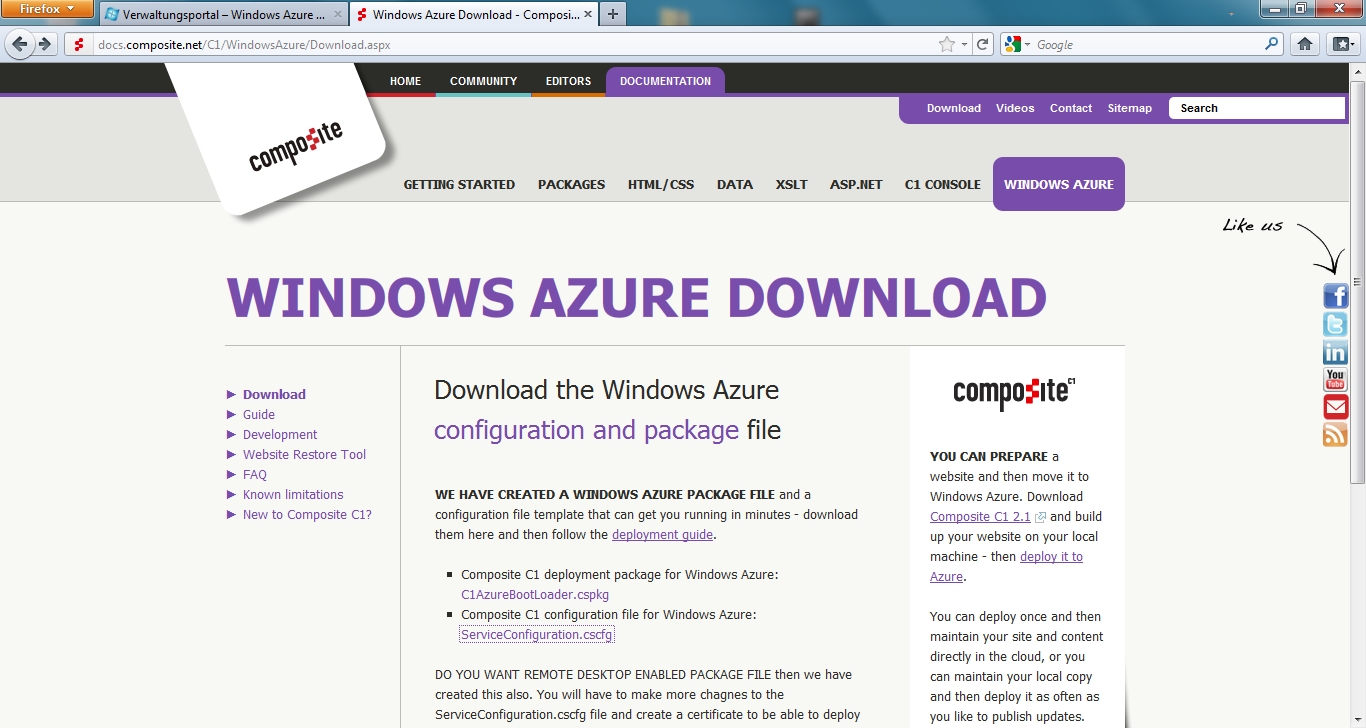Open the URL bar history dropdown arrow
1366x728 pixels.
click(964, 44)
